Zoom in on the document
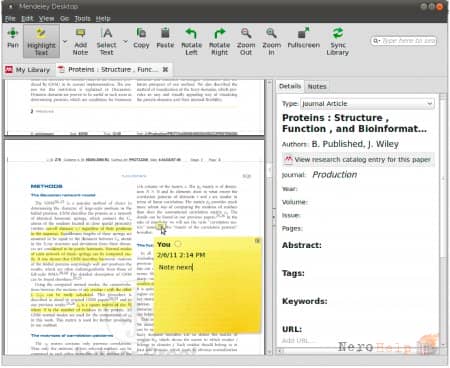Viewport: 450px width, 368px height. [271, 42]
